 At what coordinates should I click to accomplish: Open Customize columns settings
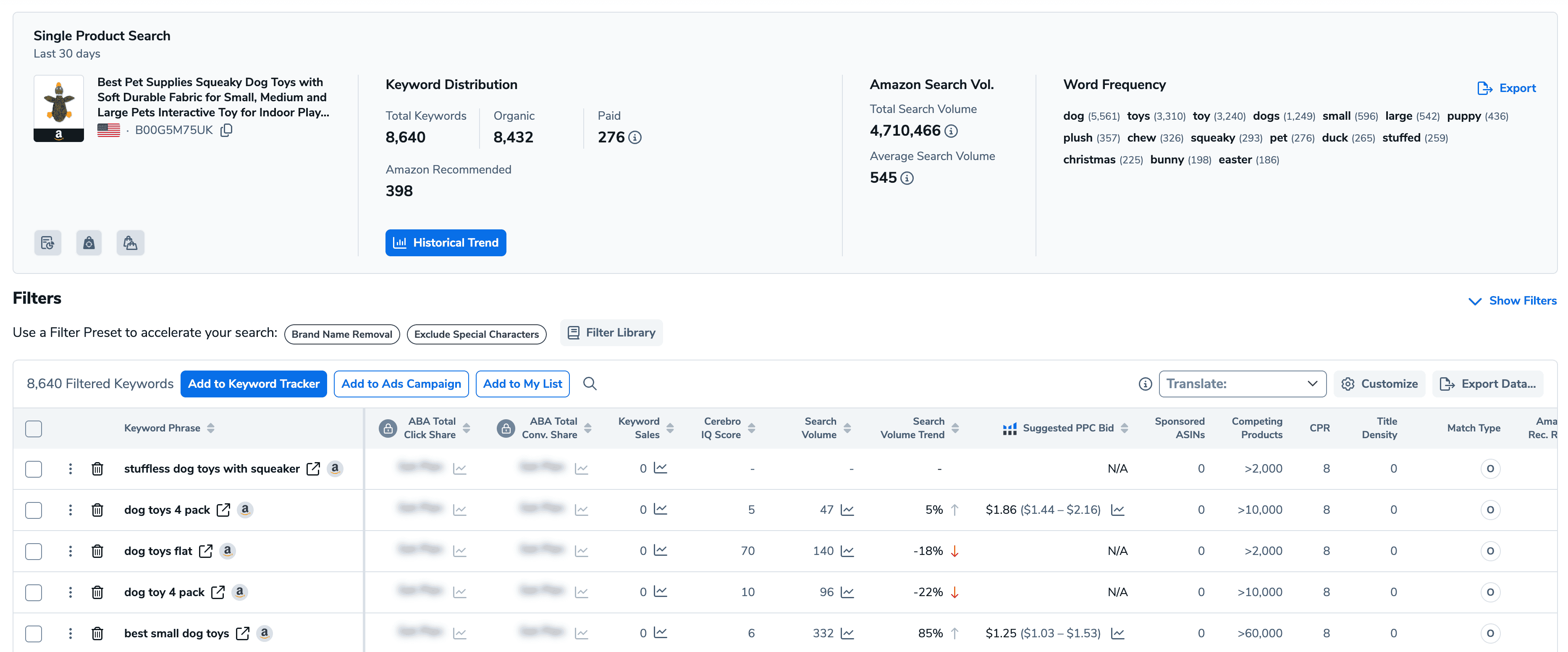click(x=1379, y=384)
